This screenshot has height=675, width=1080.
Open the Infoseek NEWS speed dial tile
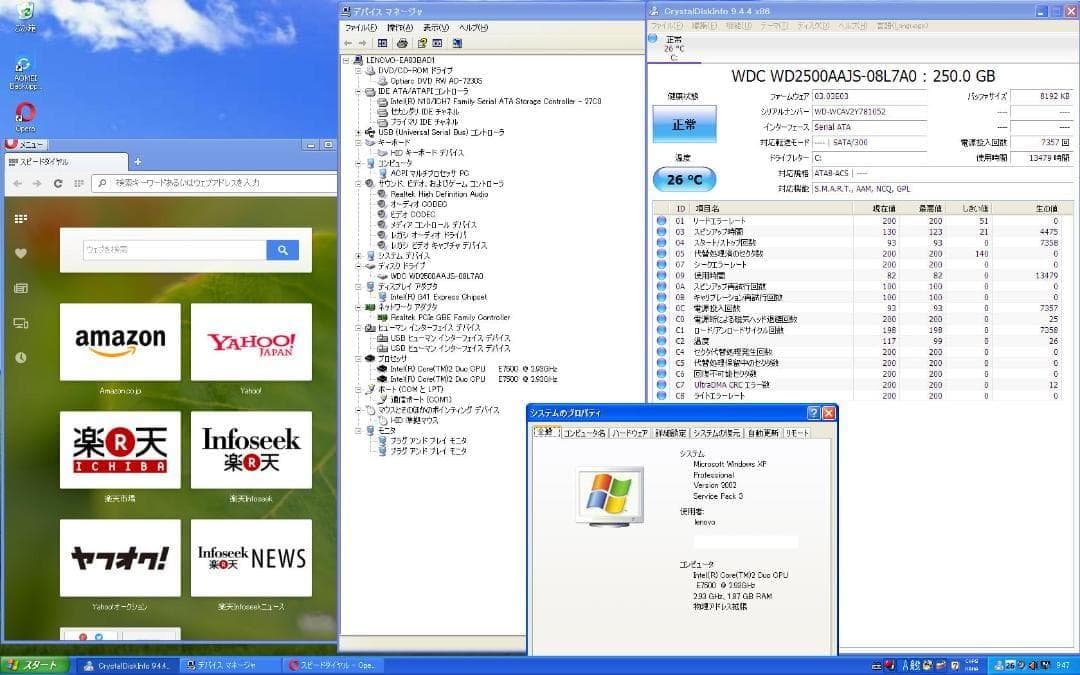251,558
